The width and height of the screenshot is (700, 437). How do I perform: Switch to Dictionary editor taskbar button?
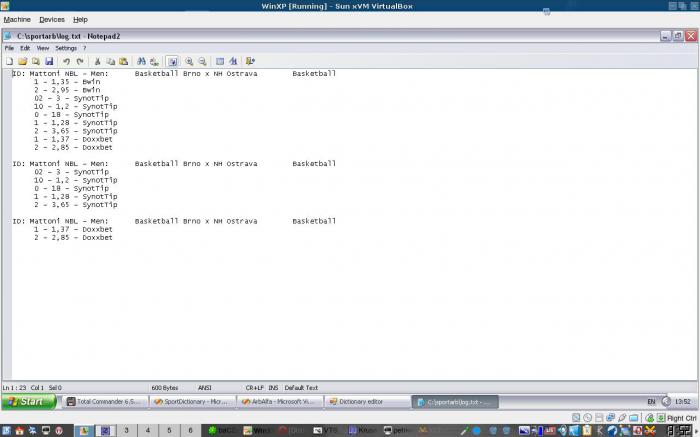tap(367, 402)
